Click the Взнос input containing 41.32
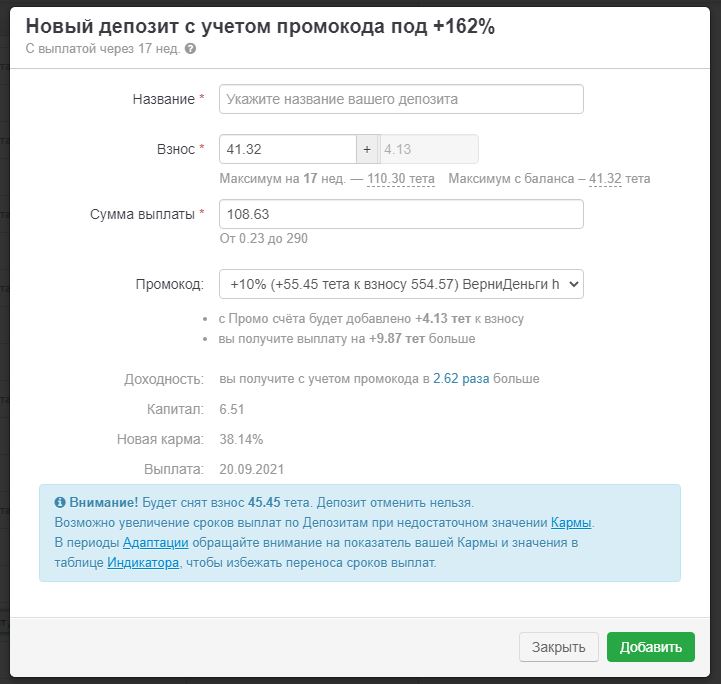Screen dimensions: 721x684 point(287,149)
